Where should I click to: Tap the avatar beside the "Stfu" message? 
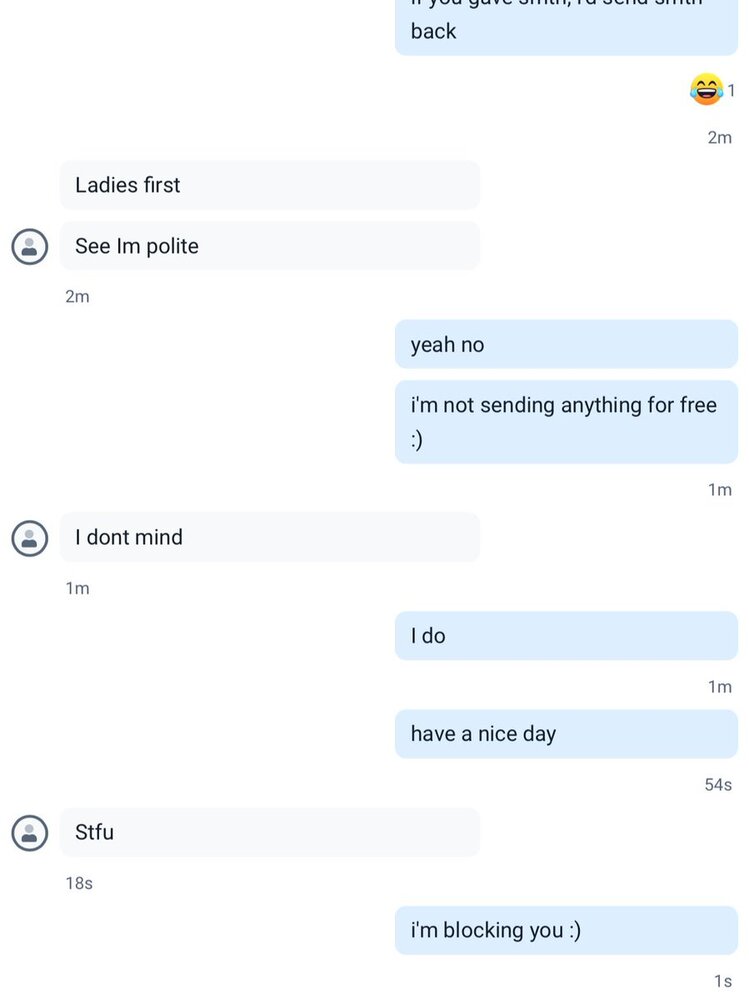30,832
